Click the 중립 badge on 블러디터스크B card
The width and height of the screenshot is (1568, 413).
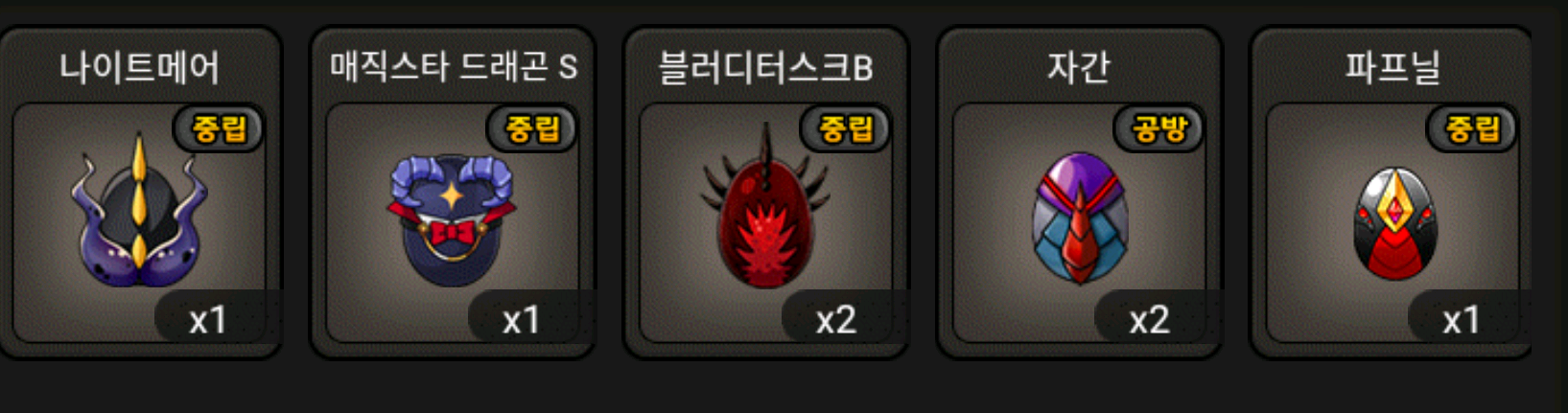click(x=846, y=128)
